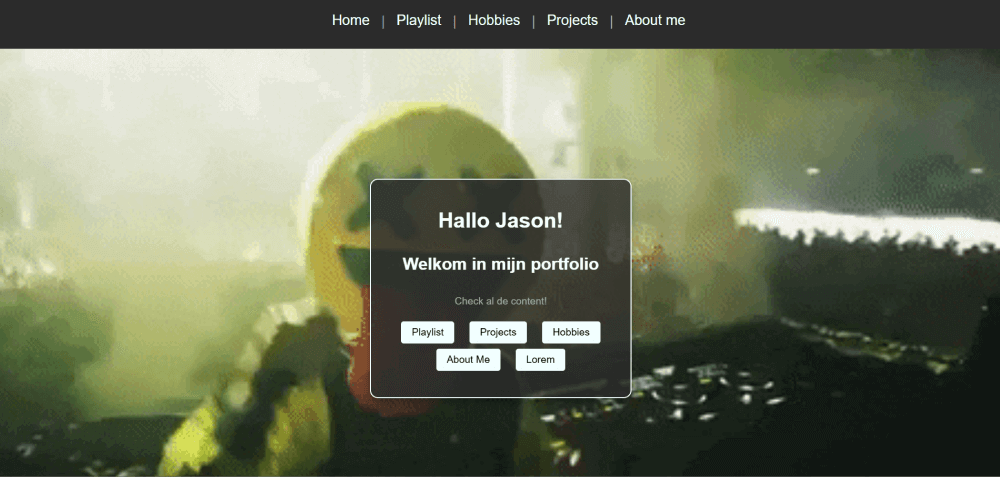
Task: Open Home in the top navigation bar
Action: pyautogui.click(x=350, y=20)
